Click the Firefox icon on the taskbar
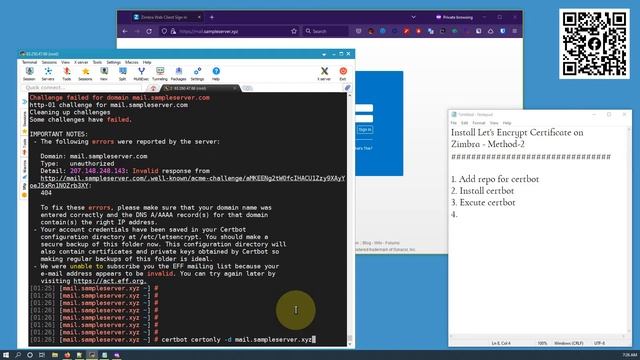The height and width of the screenshot is (360, 640). pos(67,355)
